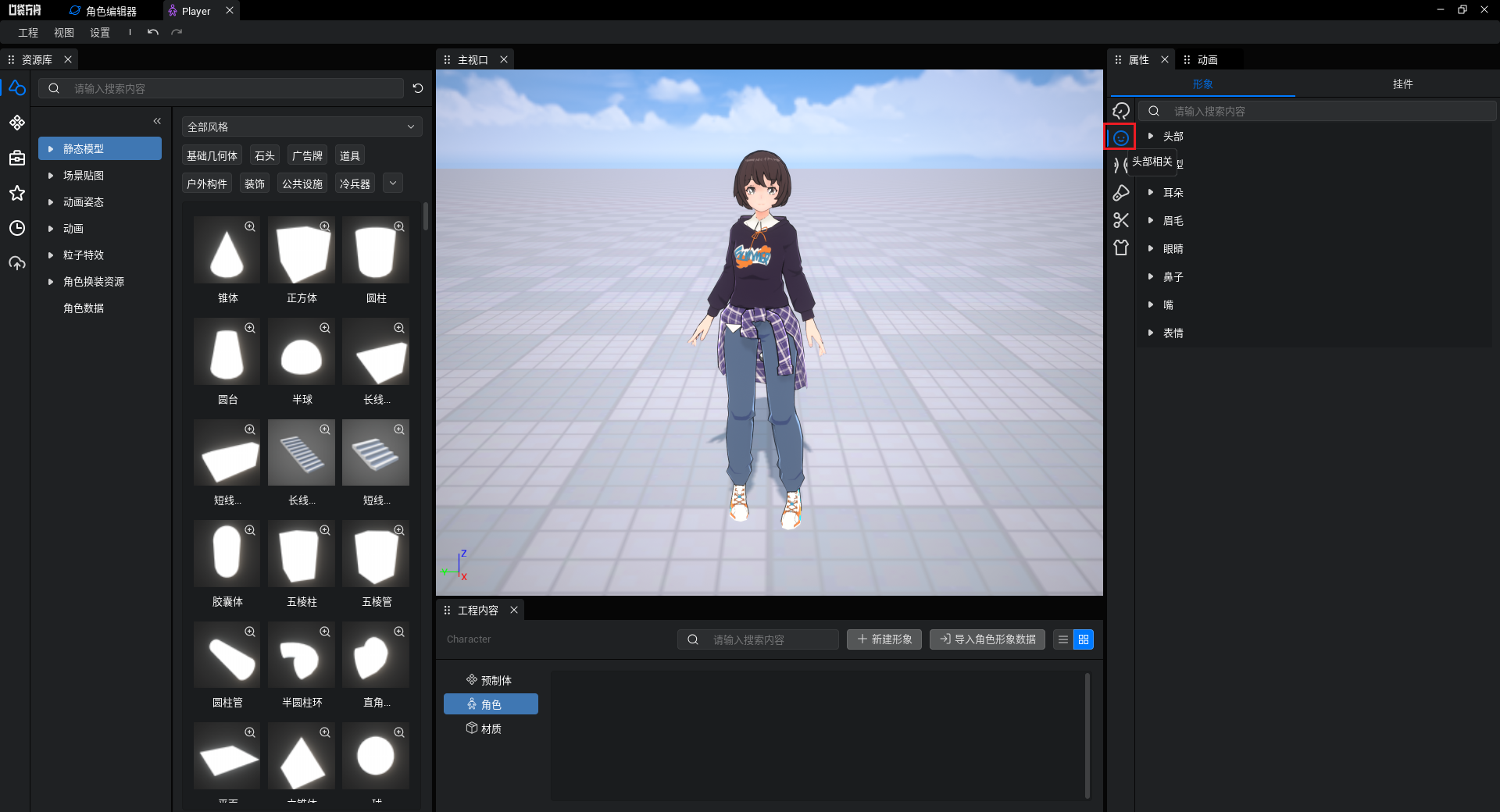Expand the 表情 property group
1500x812 pixels.
click(1151, 333)
